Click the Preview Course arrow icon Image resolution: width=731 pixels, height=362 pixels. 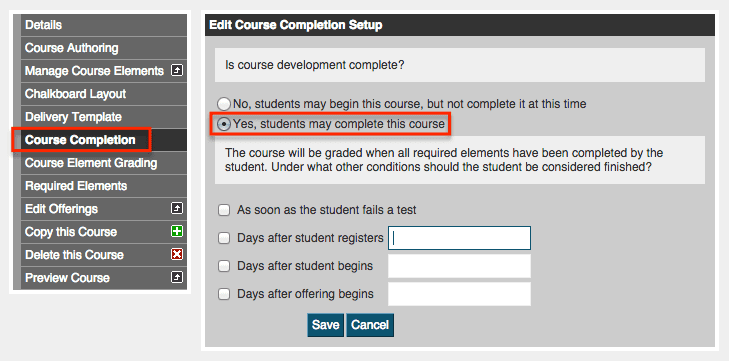177,277
